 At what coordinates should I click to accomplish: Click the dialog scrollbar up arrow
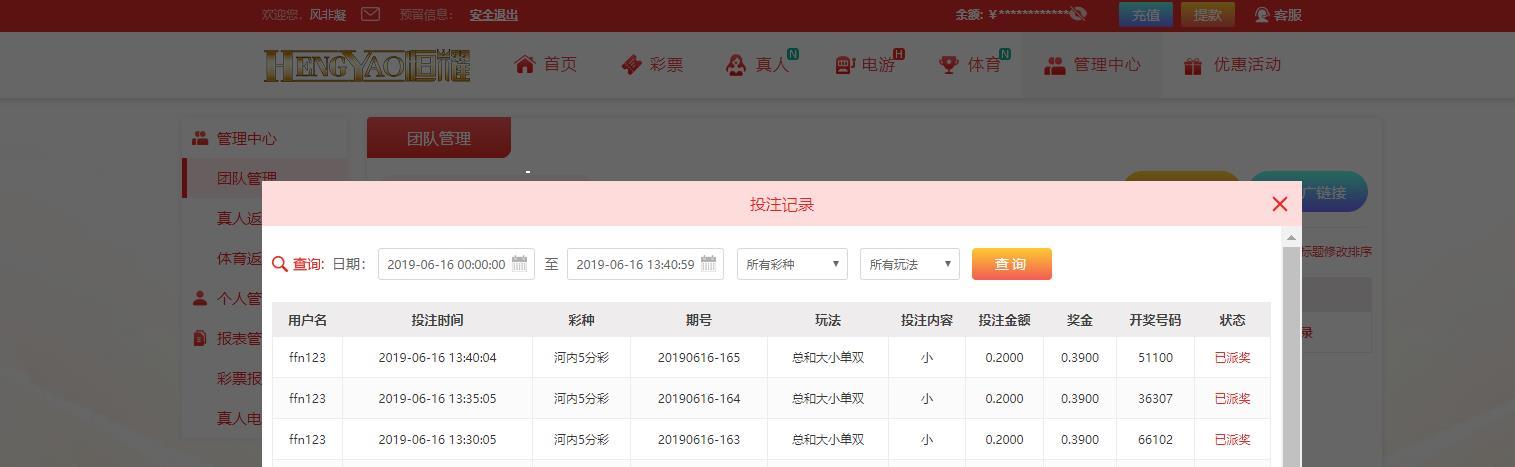1291,237
